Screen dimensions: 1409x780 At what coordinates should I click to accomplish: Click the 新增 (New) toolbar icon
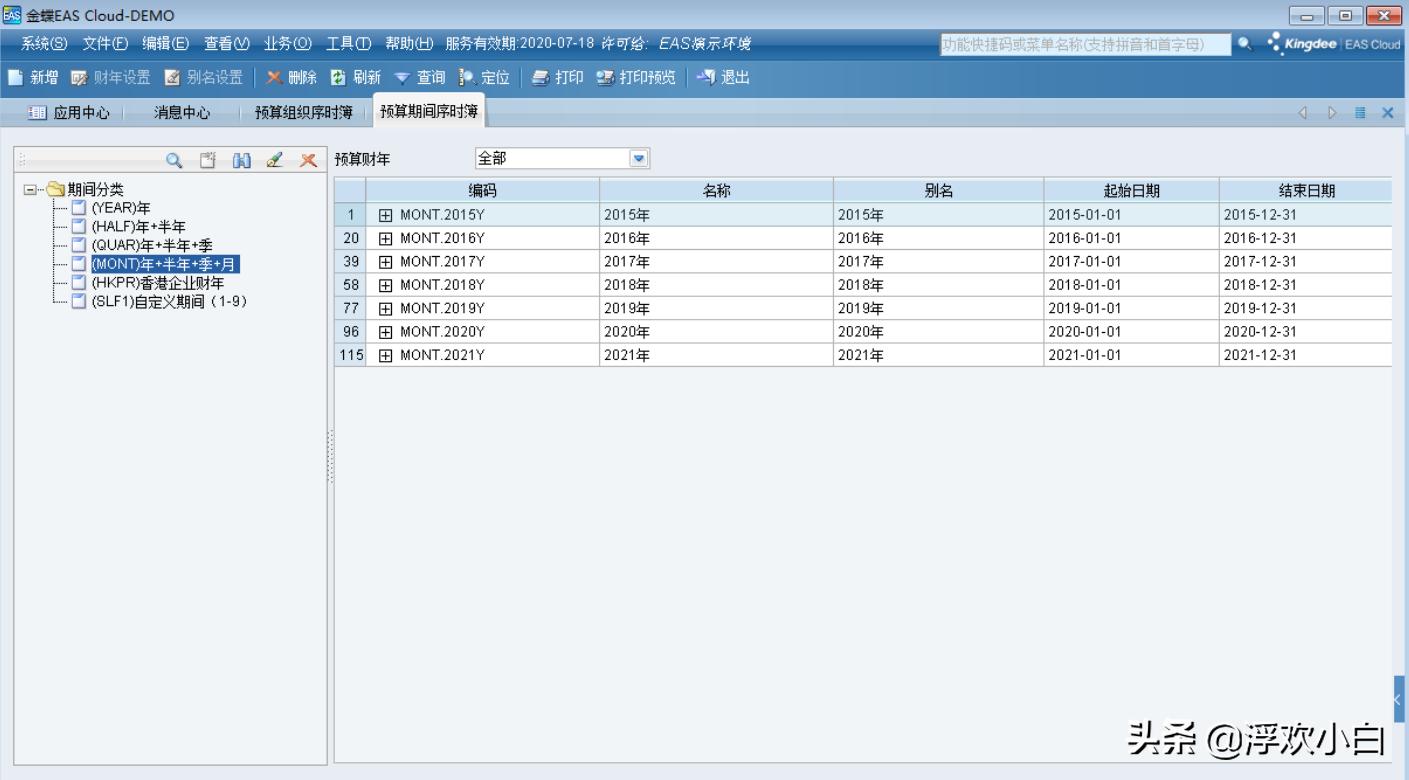[16, 78]
